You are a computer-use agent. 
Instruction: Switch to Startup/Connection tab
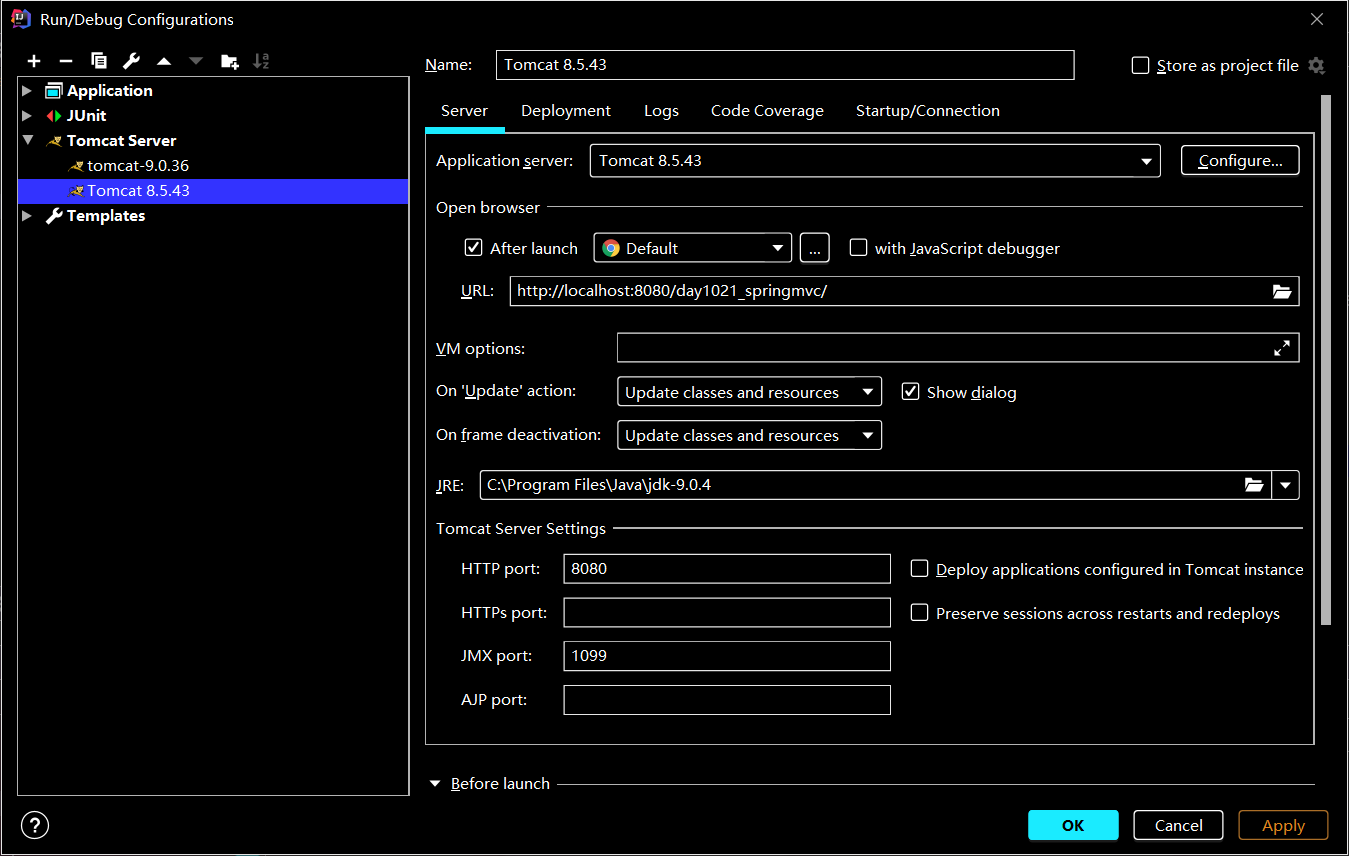pyautogui.click(x=928, y=111)
